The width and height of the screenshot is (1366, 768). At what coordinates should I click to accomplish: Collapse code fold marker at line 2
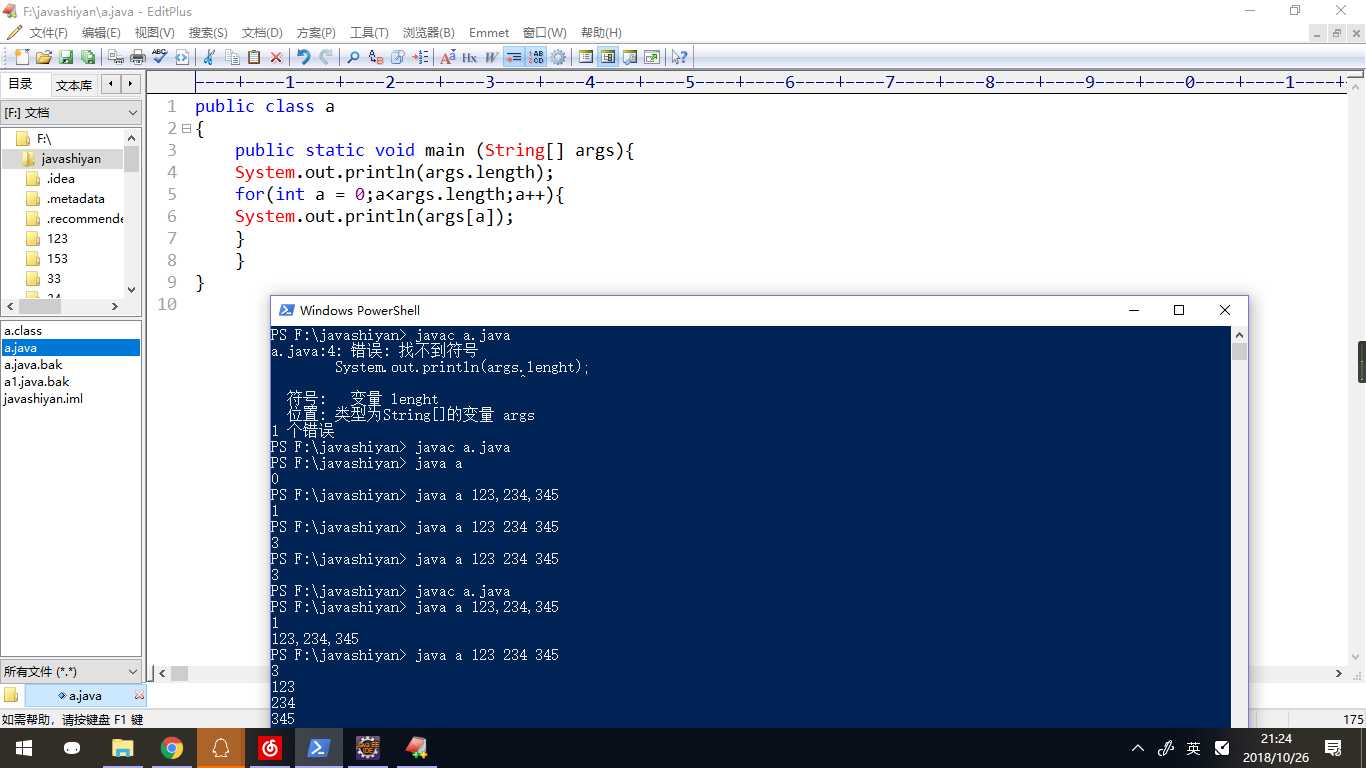186,128
